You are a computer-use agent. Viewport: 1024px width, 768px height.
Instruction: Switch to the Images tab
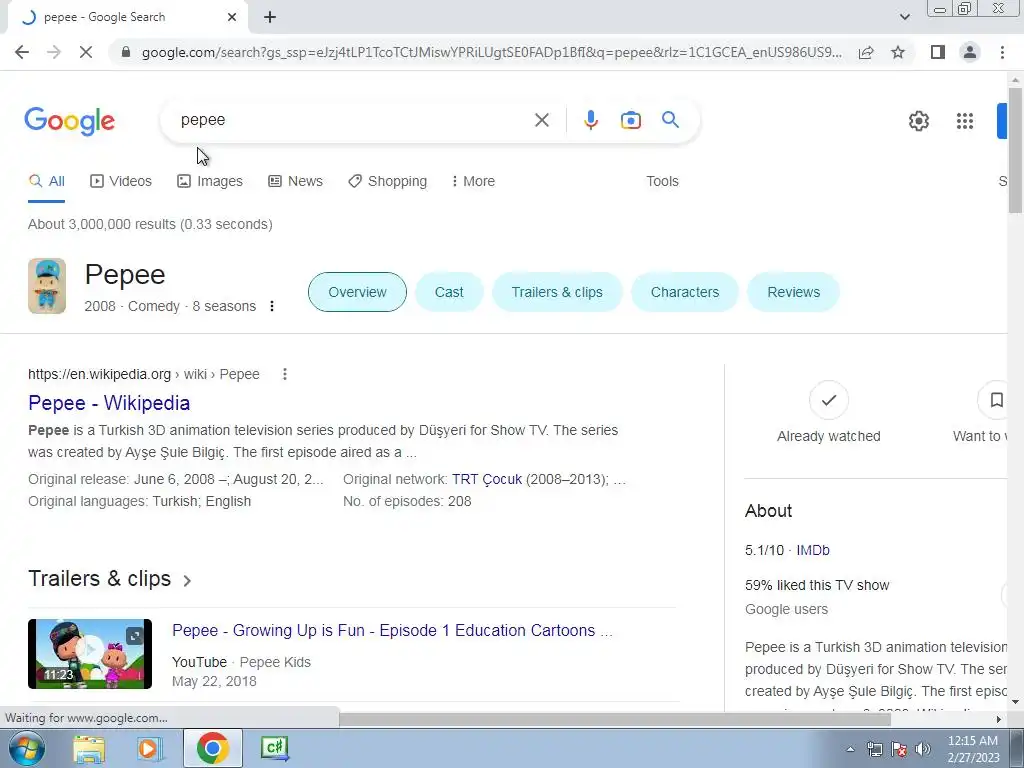[x=210, y=182]
